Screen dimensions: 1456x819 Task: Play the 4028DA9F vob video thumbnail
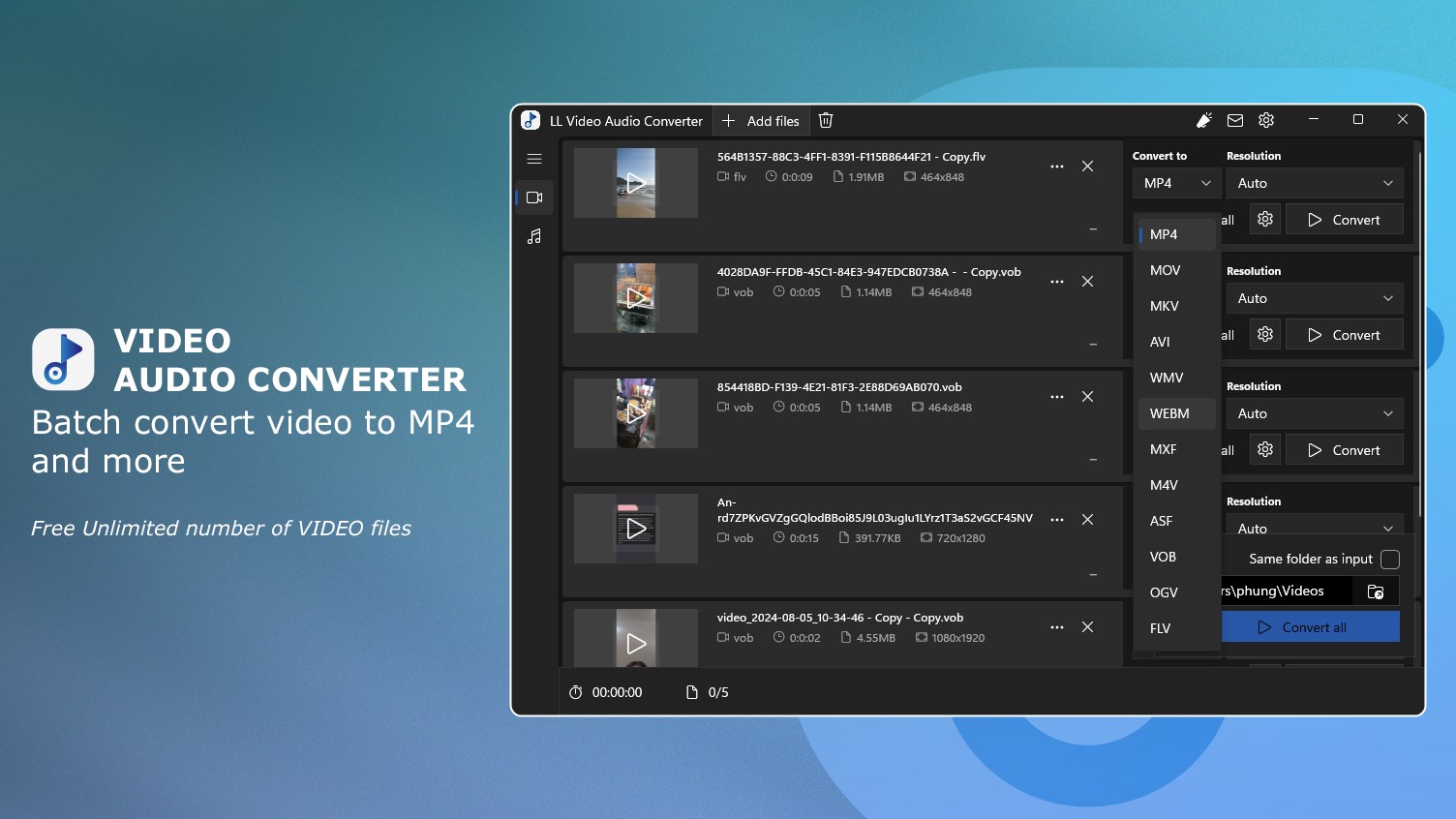(636, 298)
